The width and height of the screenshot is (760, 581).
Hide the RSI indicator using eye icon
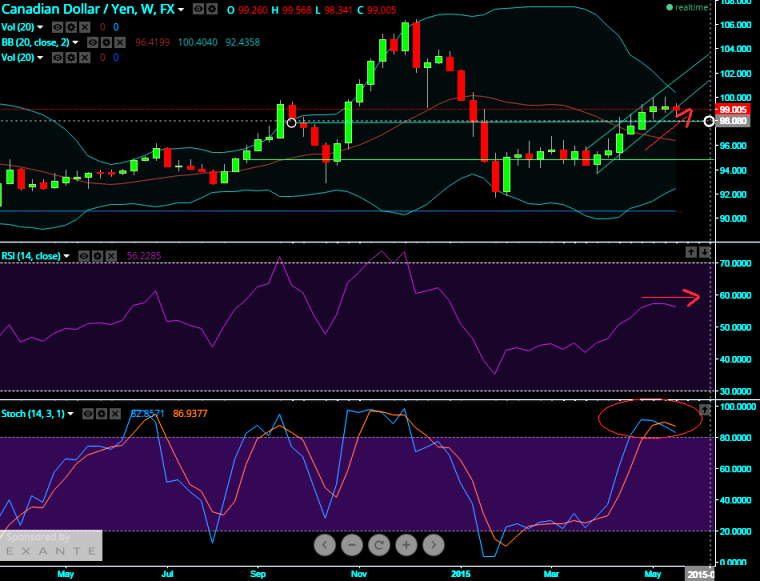85,256
